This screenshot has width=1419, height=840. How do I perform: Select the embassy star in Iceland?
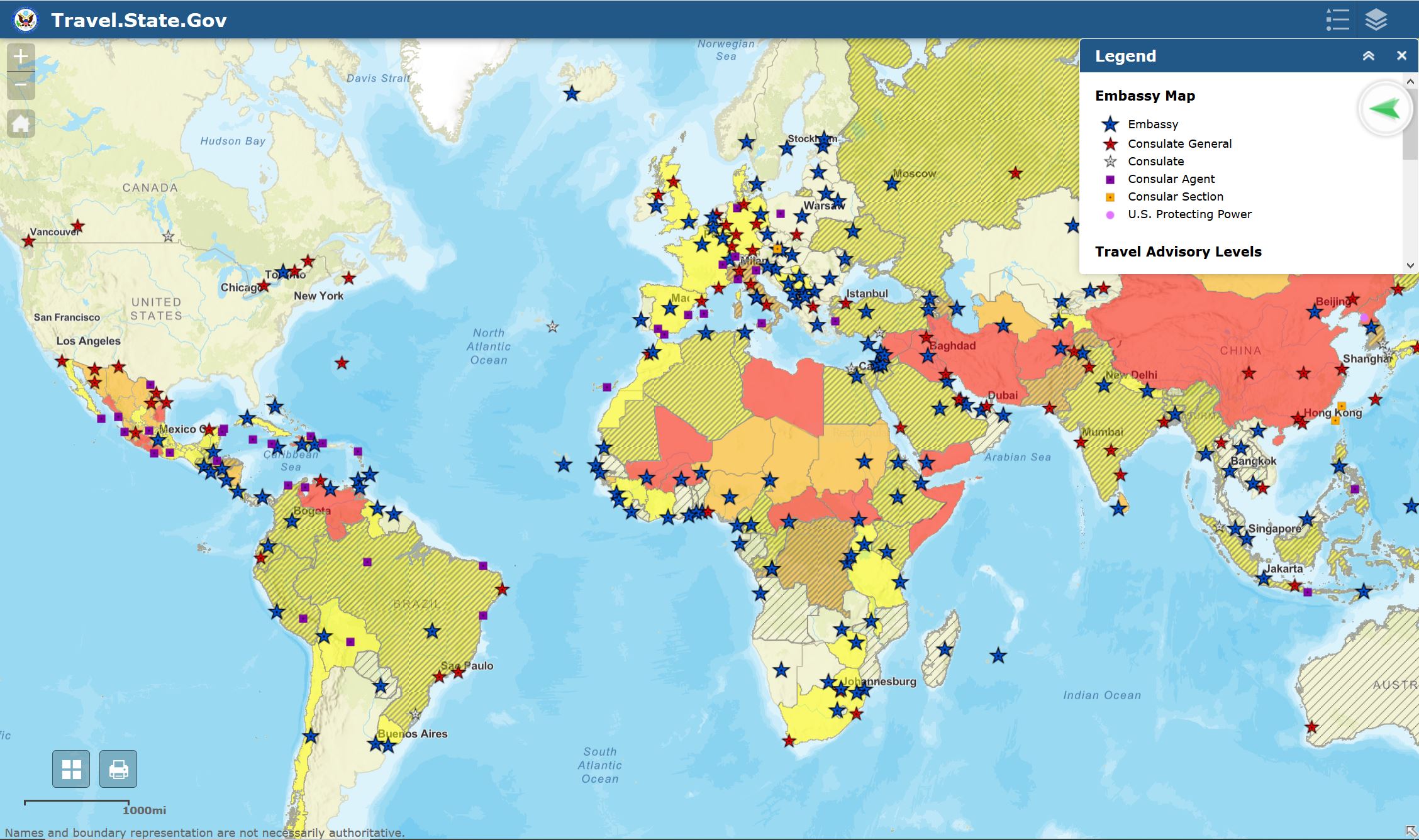572,94
